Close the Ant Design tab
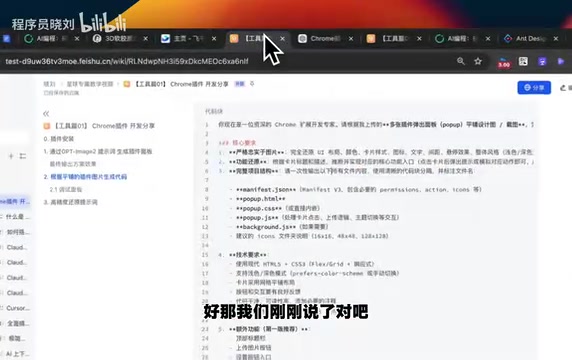The image size is (572, 360). tap(556, 38)
